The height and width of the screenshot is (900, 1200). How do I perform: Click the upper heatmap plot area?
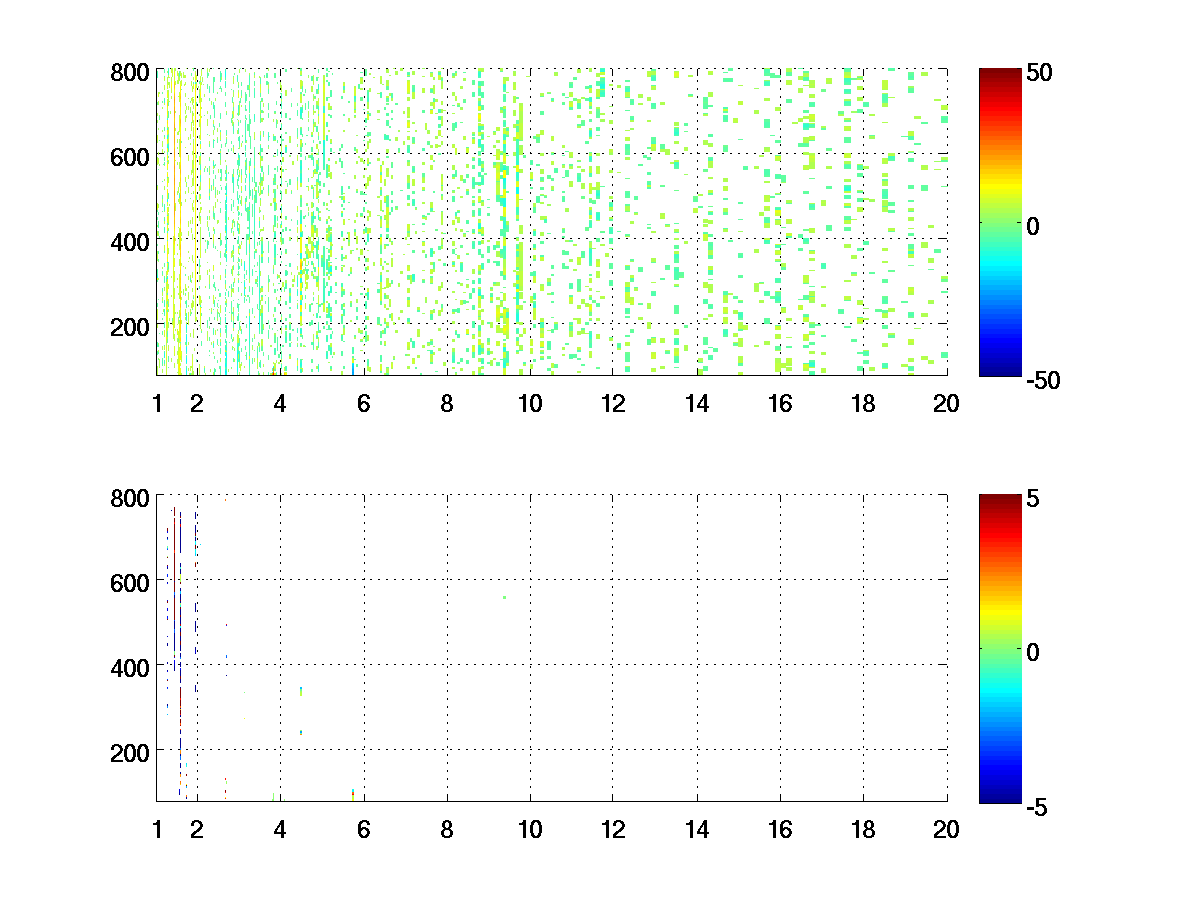pos(552,222)
